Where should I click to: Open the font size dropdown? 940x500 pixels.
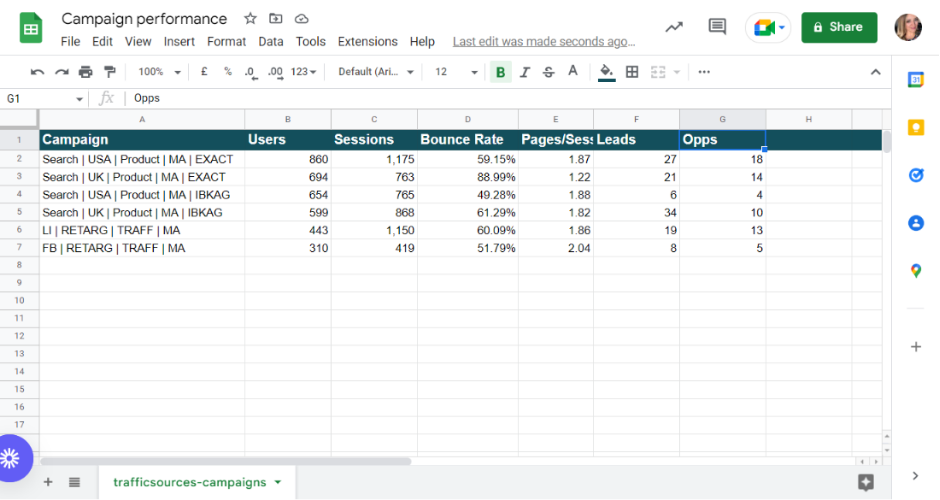point(456,72)
